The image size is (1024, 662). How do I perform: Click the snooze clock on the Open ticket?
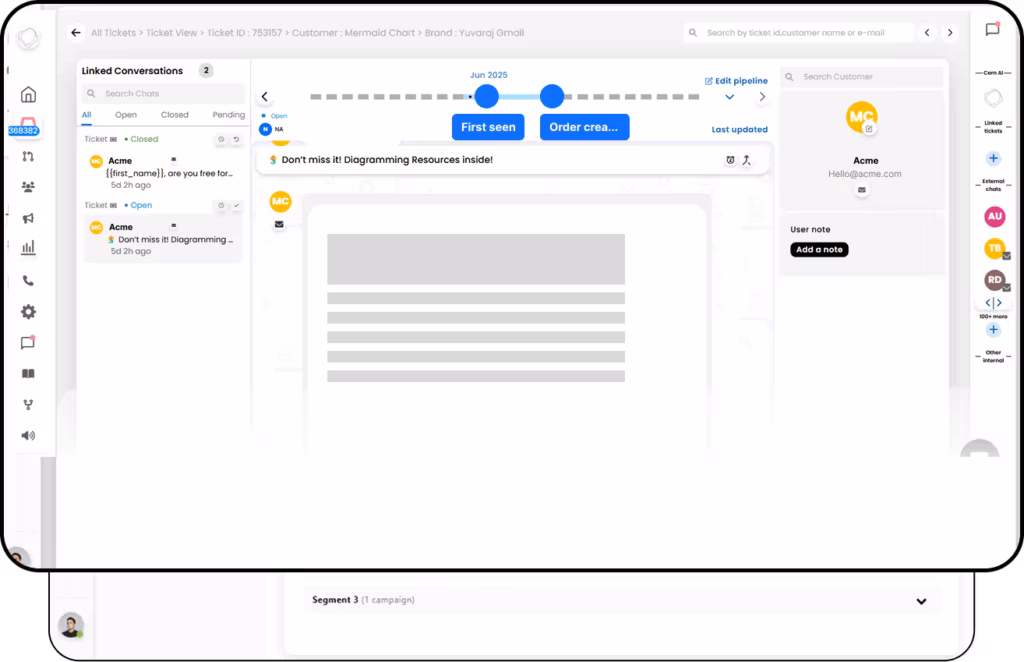pyautogui.click(x=221, y=205)
